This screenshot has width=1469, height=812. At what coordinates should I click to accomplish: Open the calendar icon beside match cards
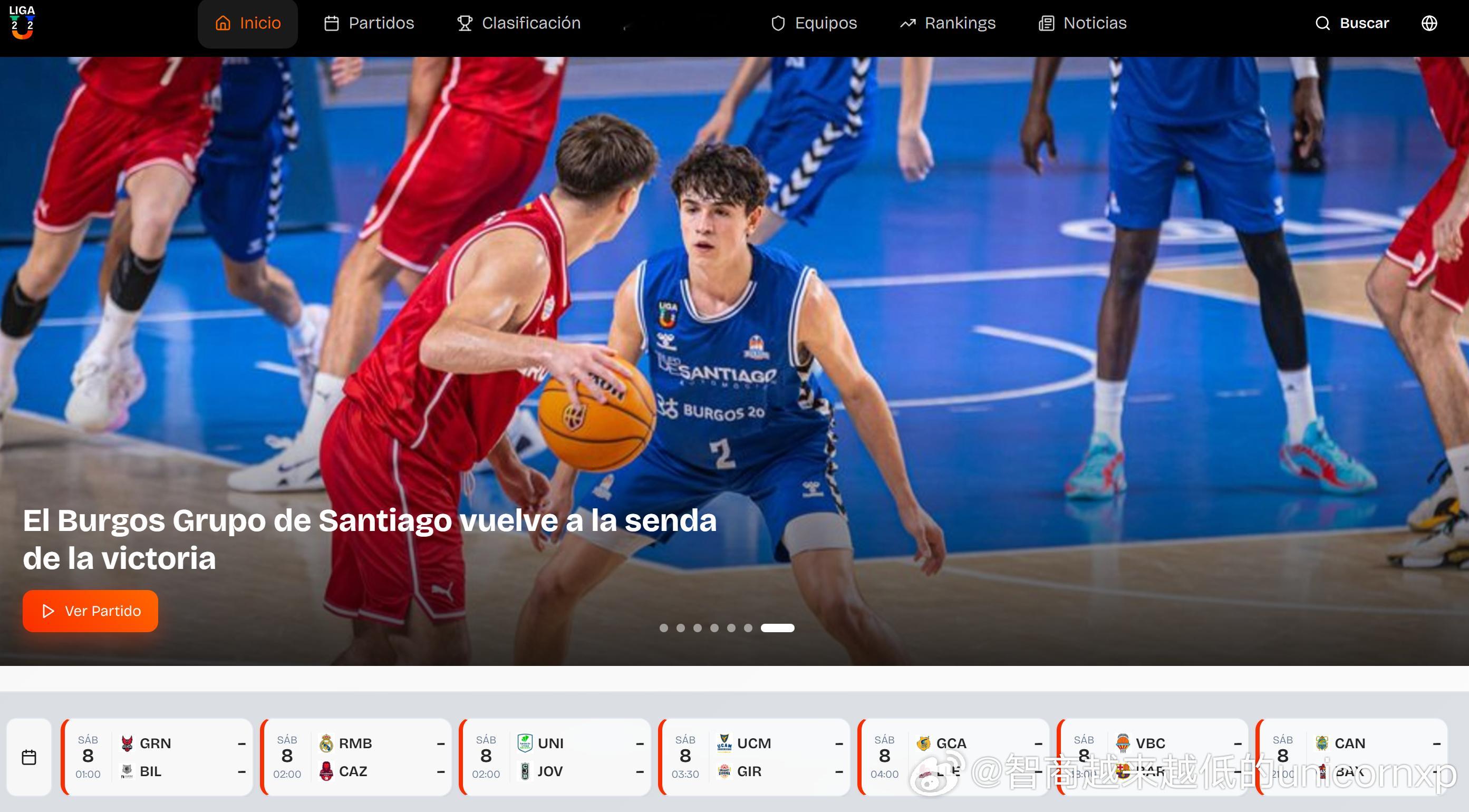[29, 757]
